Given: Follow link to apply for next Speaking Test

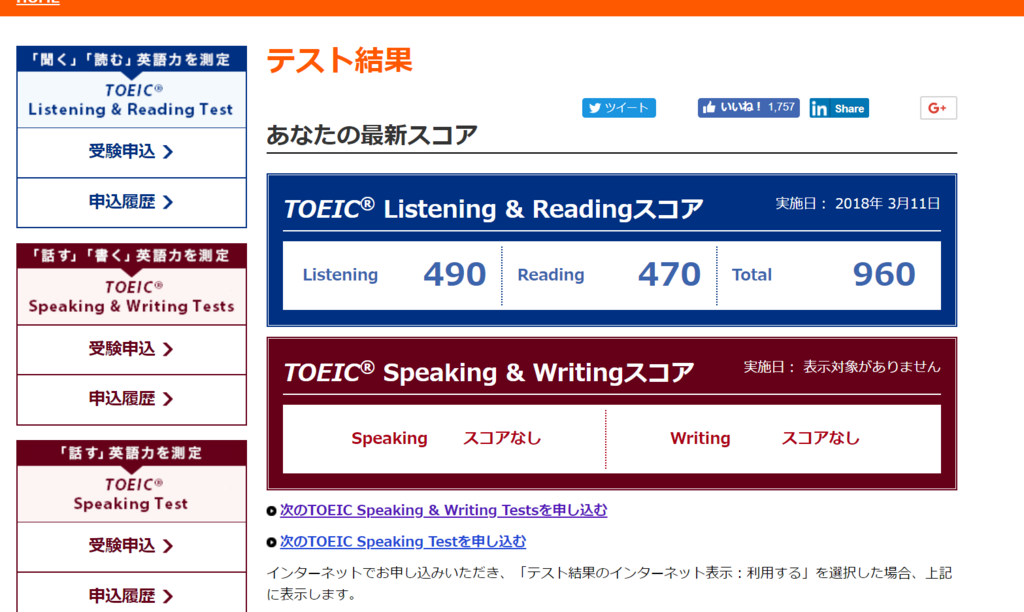Looking at the screenshot, I should click(x=403, y=541).
